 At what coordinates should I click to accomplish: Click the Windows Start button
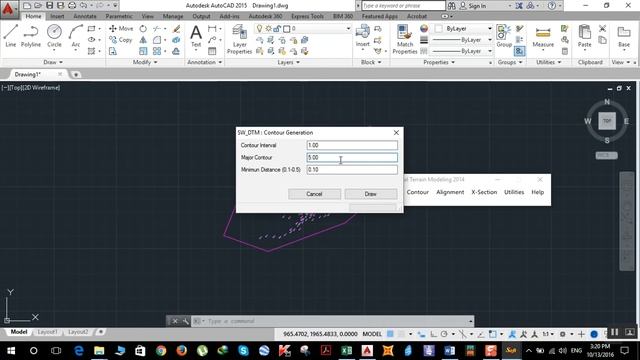11,350
